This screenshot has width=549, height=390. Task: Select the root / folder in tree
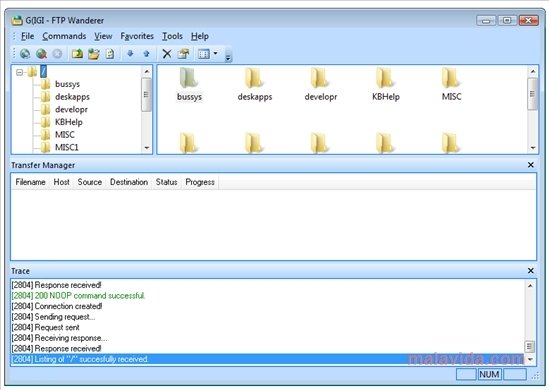(43, 72)
